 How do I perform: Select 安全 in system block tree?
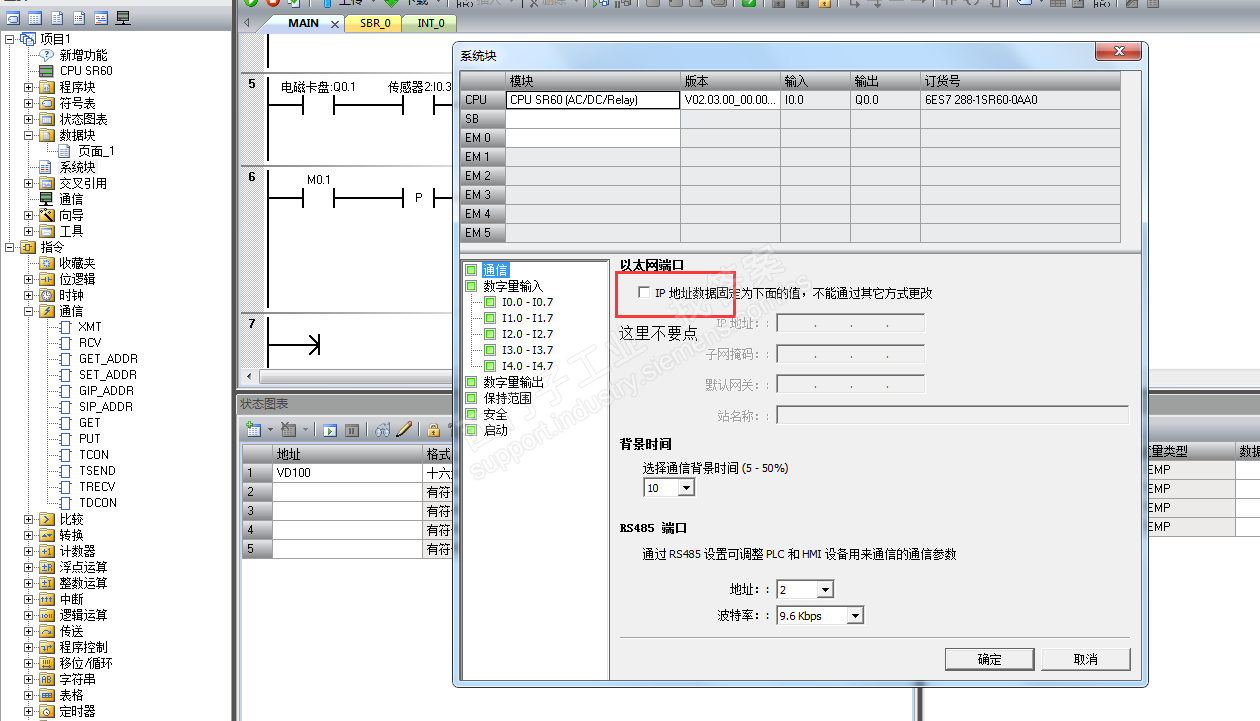495,414
